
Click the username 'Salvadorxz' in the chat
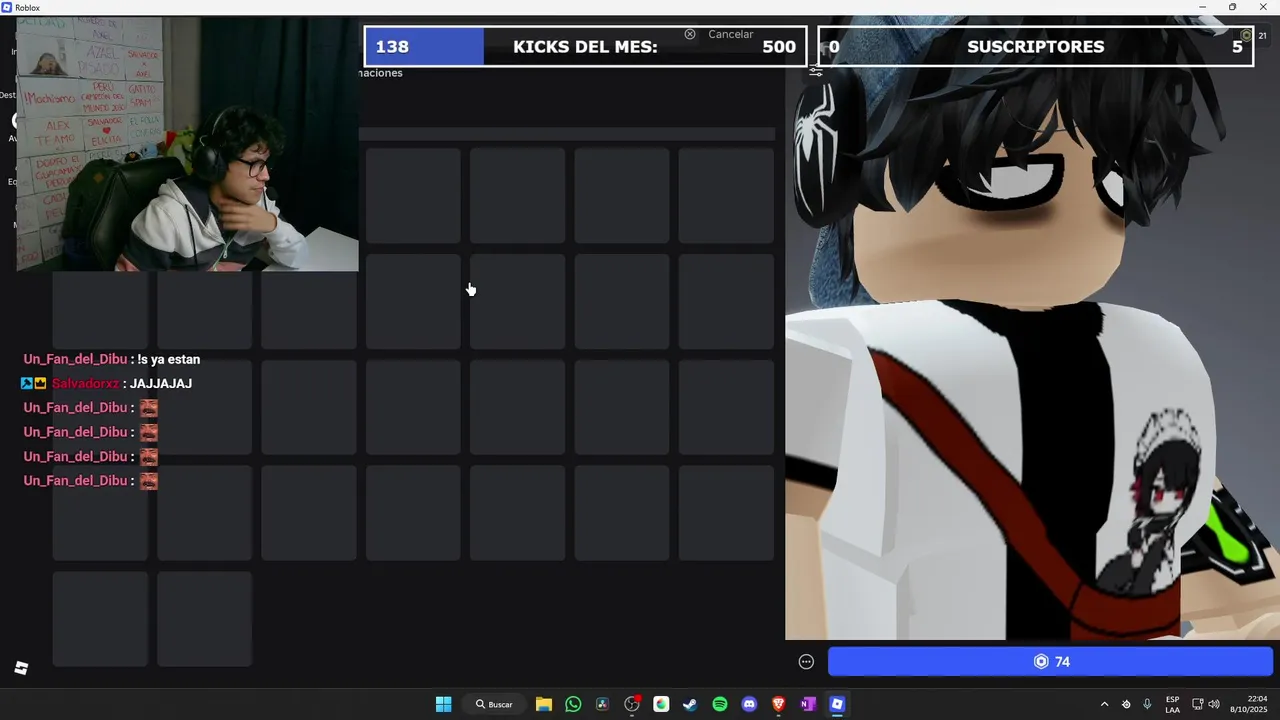click(85, 384)
